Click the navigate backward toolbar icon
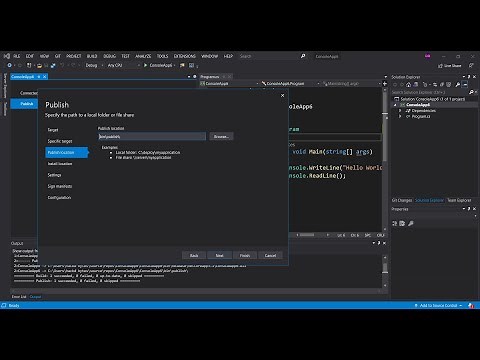480x360 pixels. 10,65
